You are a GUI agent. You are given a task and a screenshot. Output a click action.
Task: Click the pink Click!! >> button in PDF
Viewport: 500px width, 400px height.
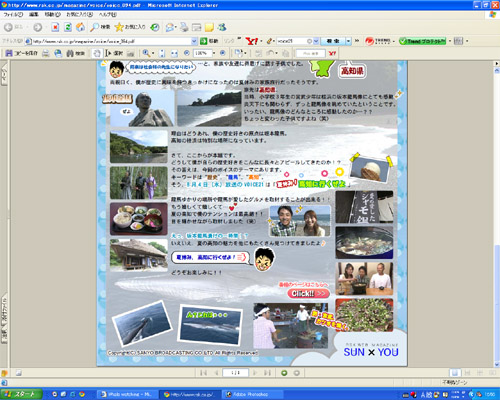tap(309, 293)
